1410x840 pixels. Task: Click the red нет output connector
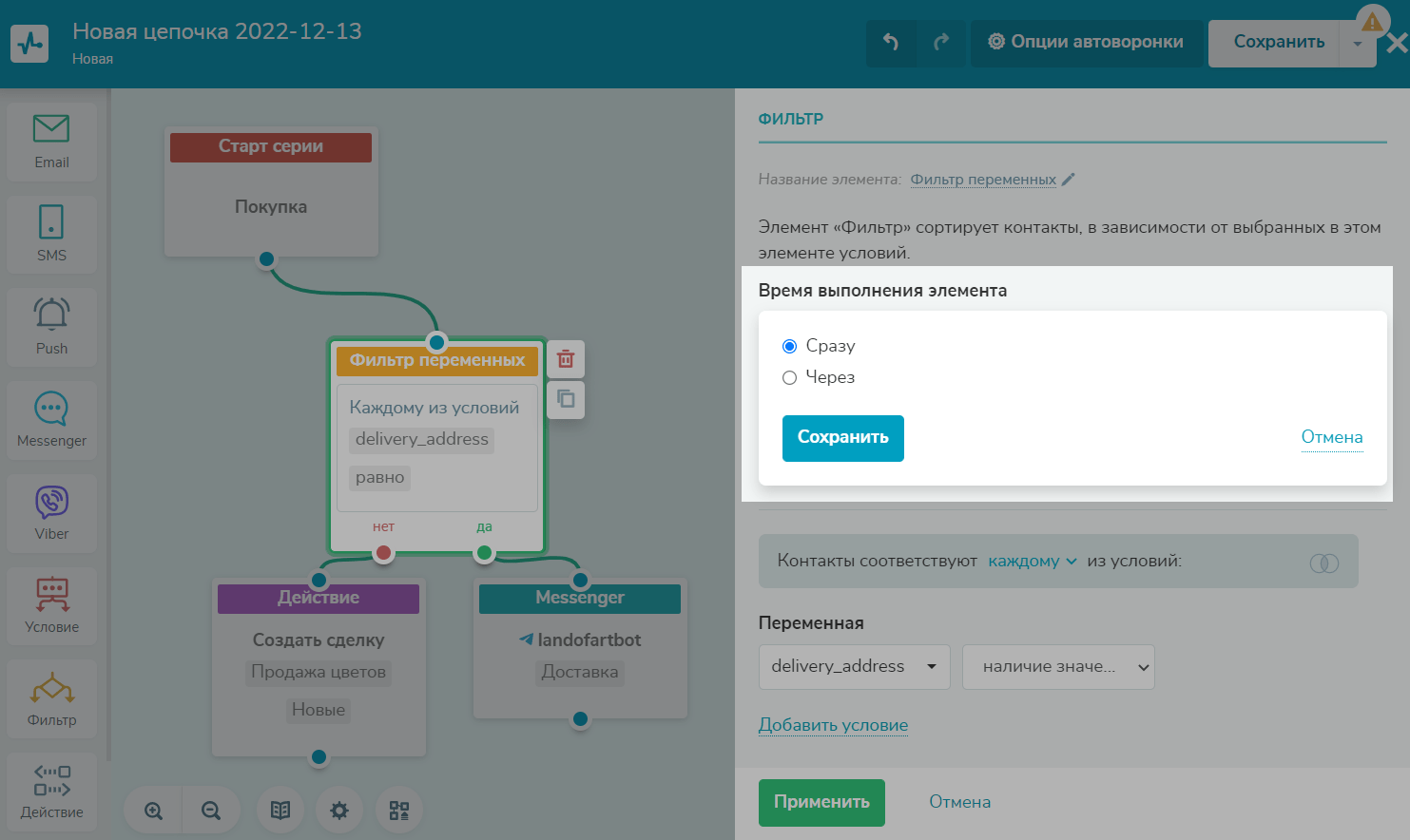pos(383,552)
